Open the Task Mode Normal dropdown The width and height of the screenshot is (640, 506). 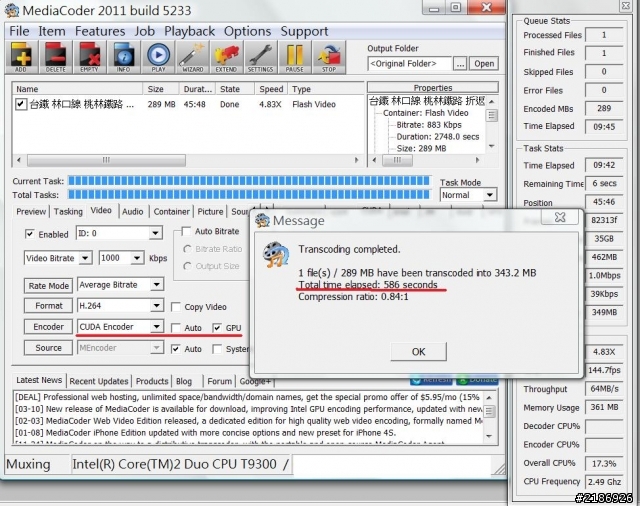(490, 195)
